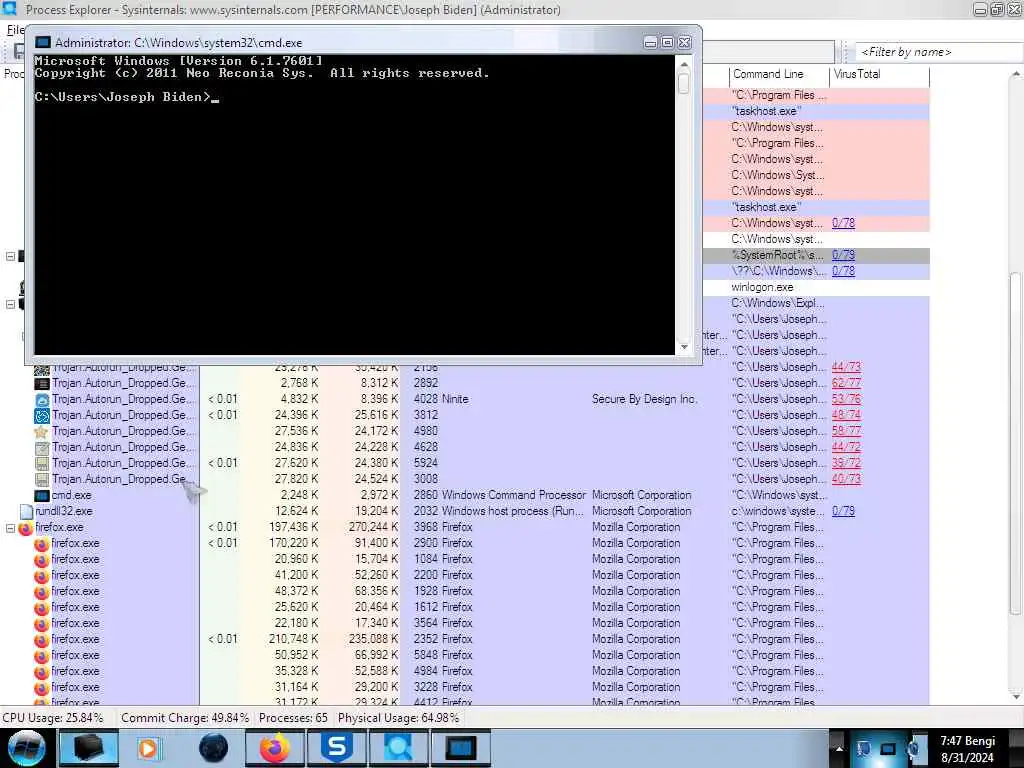Click Windows Command Processor description cell
This screenshot has width=1024, height=768.
pyautogui.click(x=513, y=495)
